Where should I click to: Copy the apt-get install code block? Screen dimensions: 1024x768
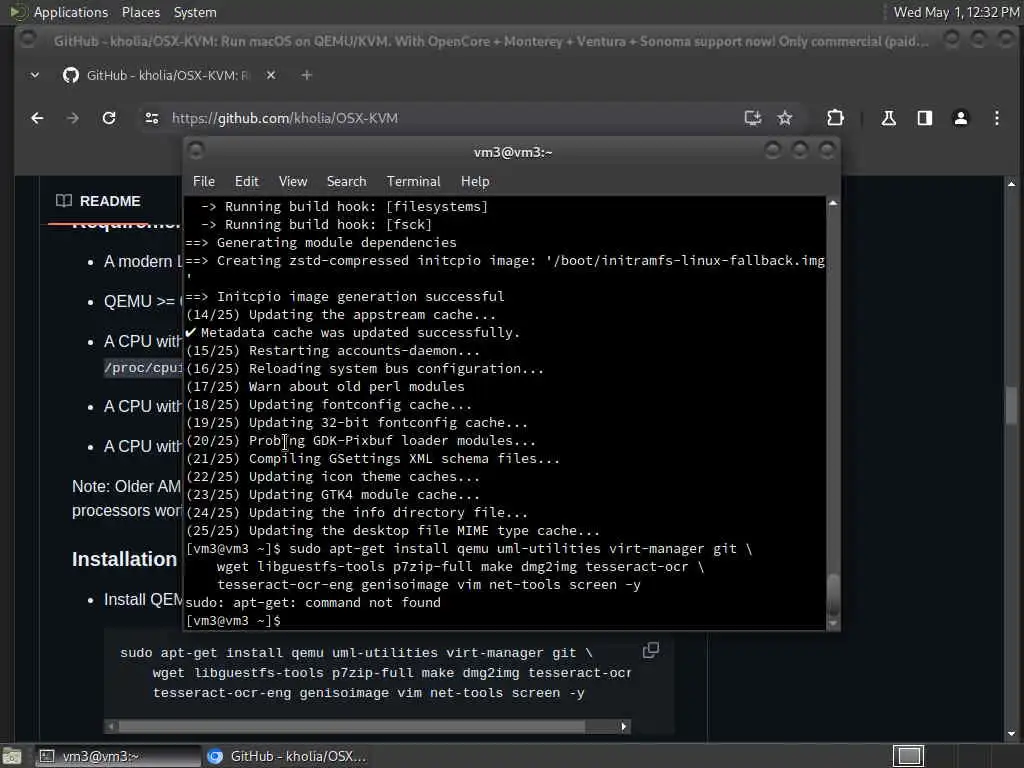651,650
